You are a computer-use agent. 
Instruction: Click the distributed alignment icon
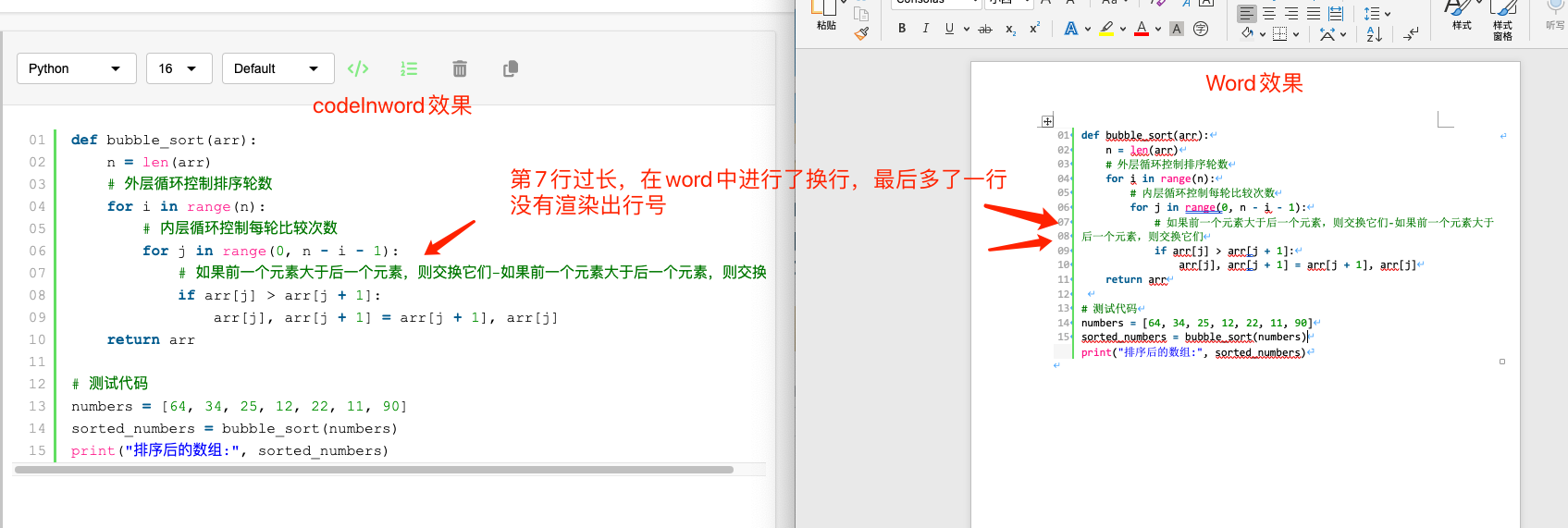coord(1336,14)
